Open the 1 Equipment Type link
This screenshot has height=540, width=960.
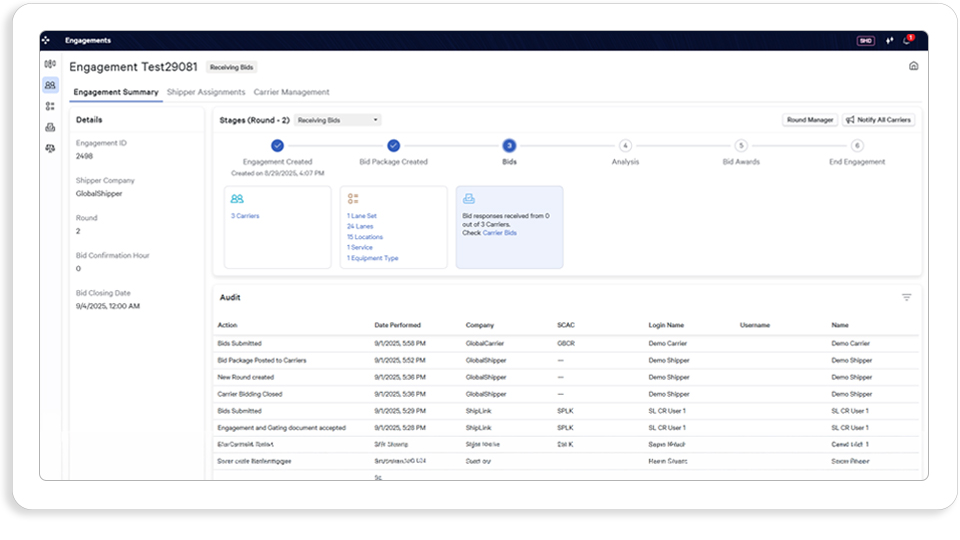coord(372,258)
